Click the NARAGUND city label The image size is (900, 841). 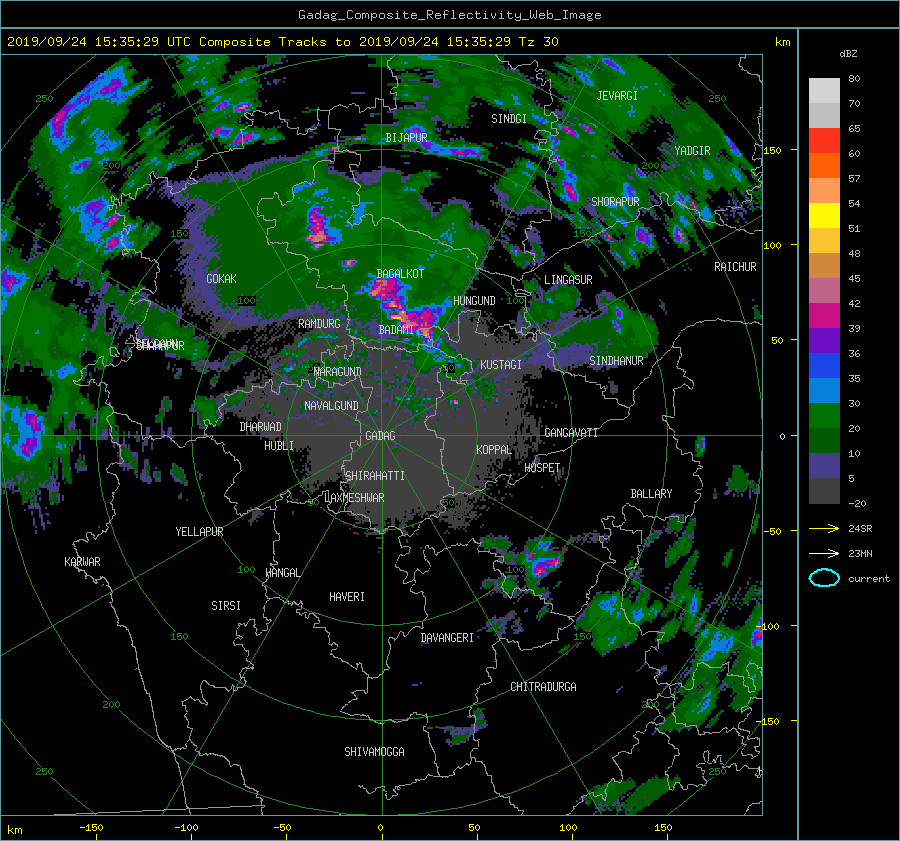coord(338,372)
